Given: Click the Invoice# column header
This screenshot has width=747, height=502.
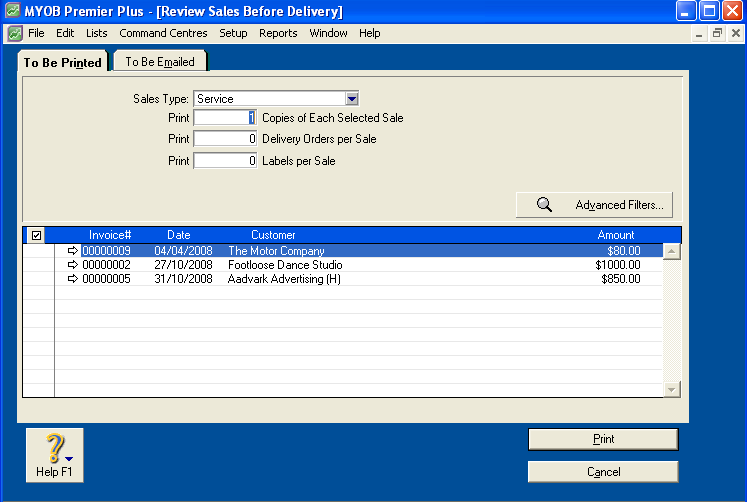Looking at the screenshot, I should (x=110, y=235).
